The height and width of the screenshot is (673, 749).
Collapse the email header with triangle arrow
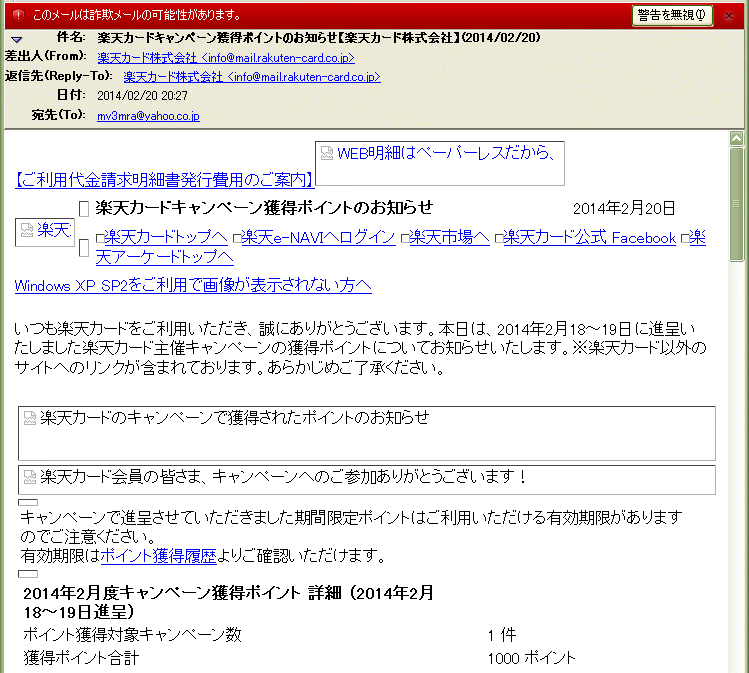(16, 40)
